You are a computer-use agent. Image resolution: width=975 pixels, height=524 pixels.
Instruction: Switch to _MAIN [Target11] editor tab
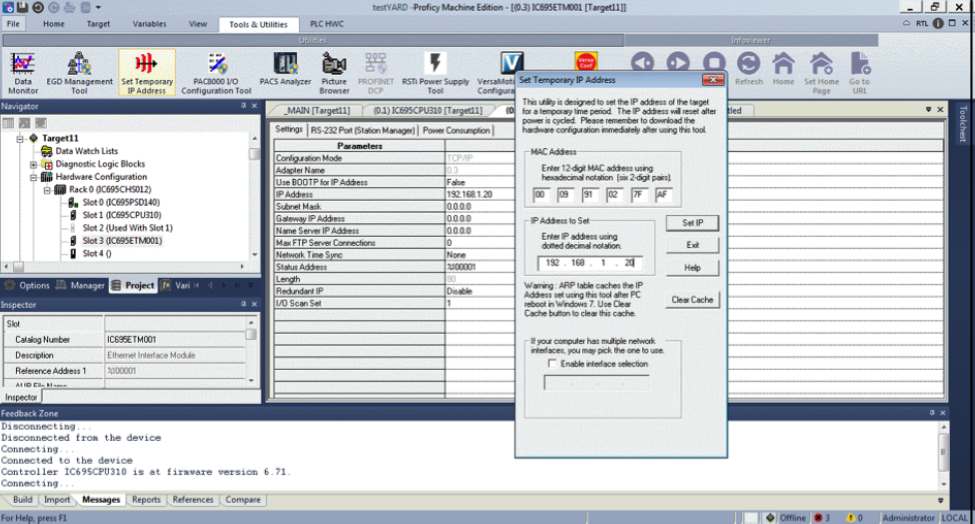[317, 111]
